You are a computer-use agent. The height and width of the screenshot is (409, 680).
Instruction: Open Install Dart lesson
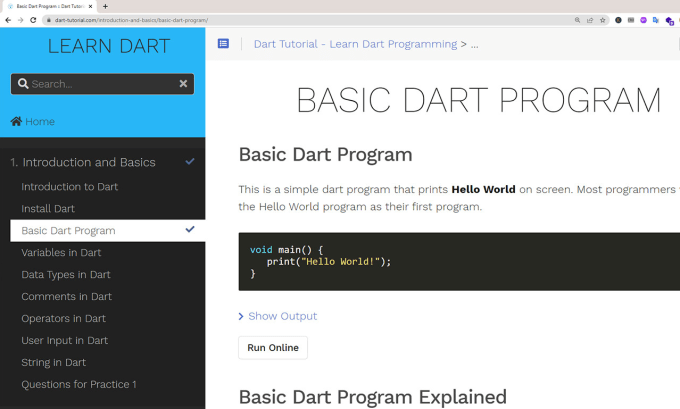tap(48, 209)
